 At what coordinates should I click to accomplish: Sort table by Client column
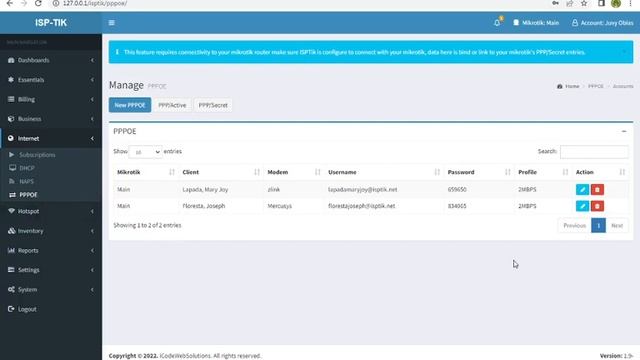pyautogui.click(x=221, y=172)
